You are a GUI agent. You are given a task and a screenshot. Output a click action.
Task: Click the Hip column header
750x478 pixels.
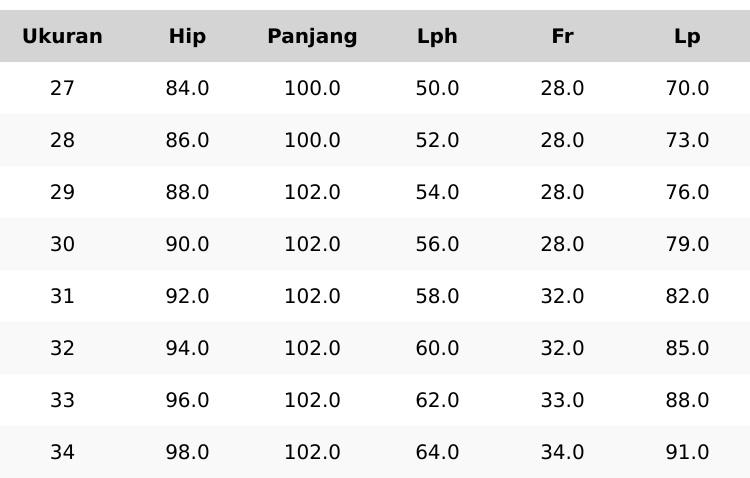(x=187, y=37)
